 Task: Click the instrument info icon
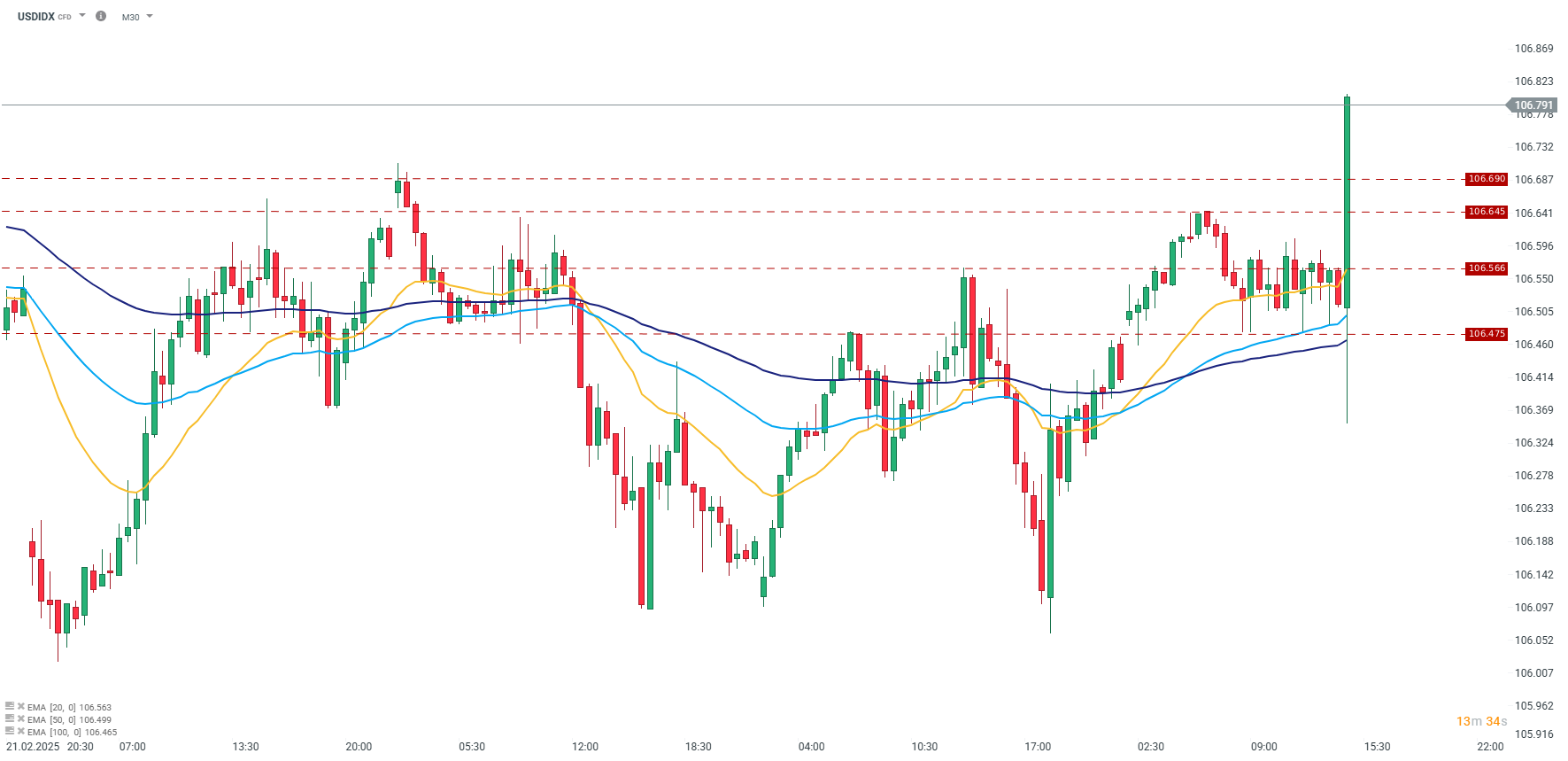[x=101, y=16]
